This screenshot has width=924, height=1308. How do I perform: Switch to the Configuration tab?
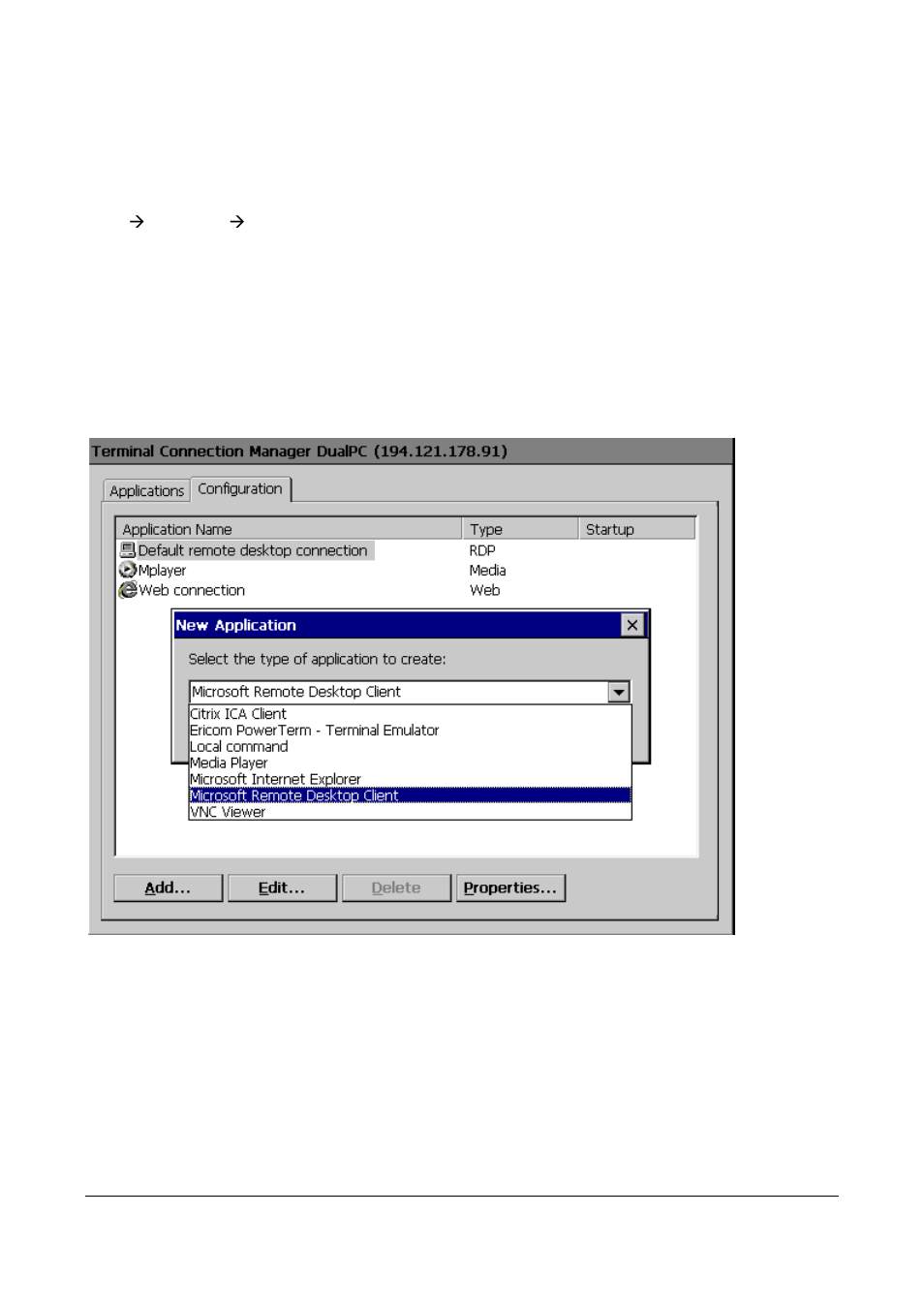[x=240, y=489]
